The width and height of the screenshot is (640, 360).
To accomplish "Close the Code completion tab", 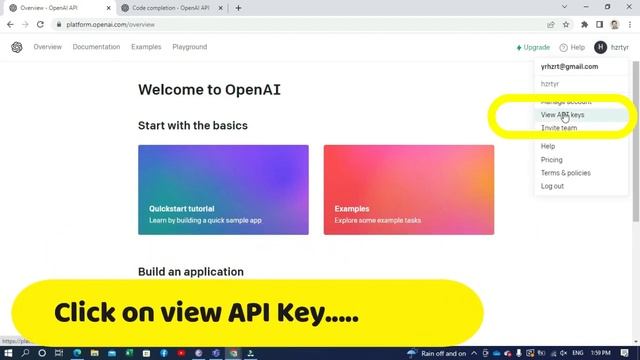I will tap(220, 8).
